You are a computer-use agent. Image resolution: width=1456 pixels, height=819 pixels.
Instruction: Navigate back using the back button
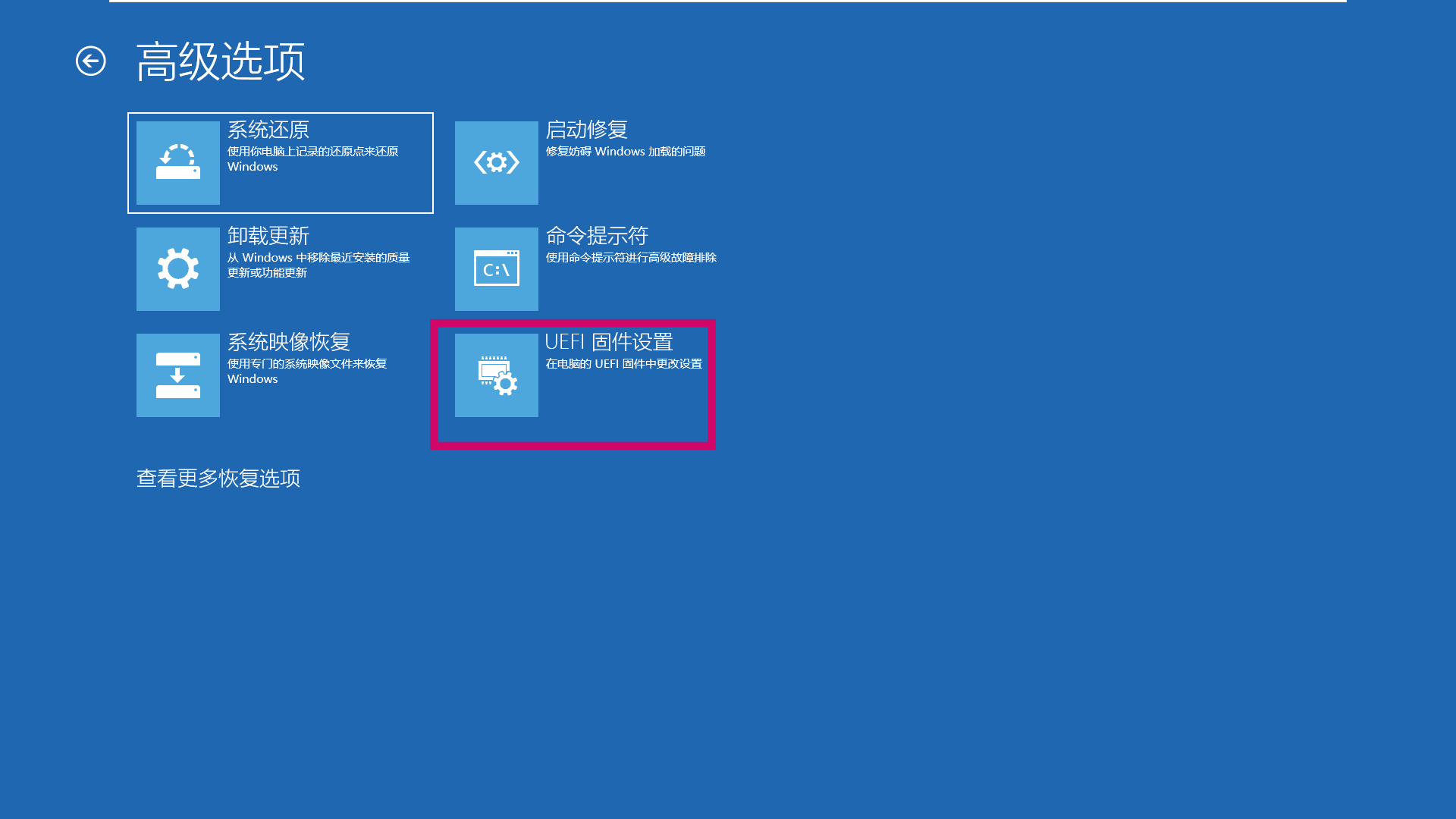(90, 61)
